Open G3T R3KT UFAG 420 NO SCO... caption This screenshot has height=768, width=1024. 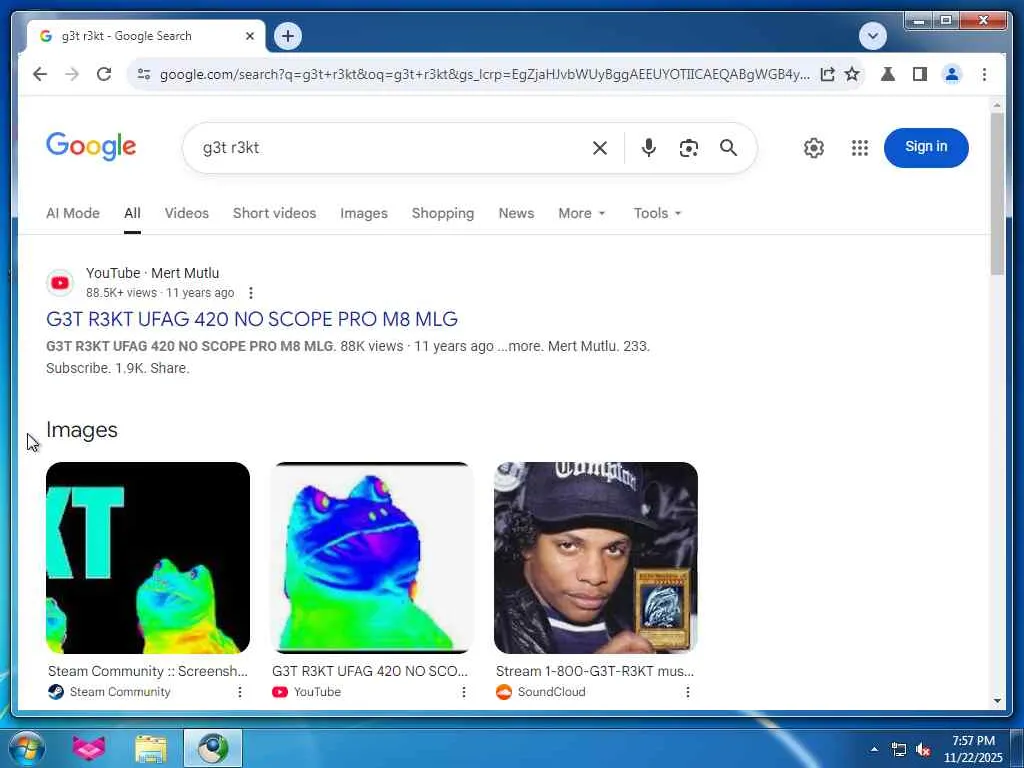370,671
